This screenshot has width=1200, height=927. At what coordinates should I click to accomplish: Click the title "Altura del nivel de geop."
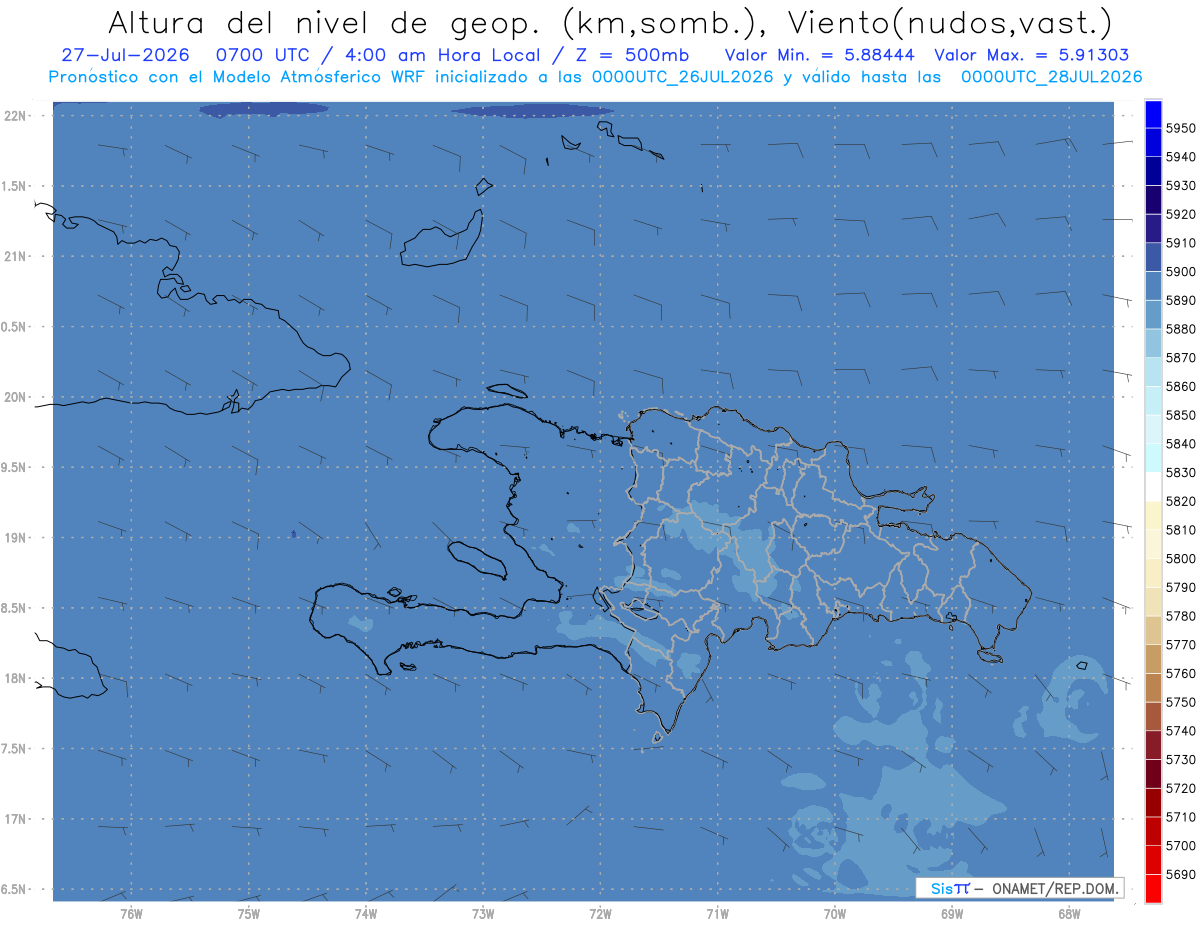[325, 23]
